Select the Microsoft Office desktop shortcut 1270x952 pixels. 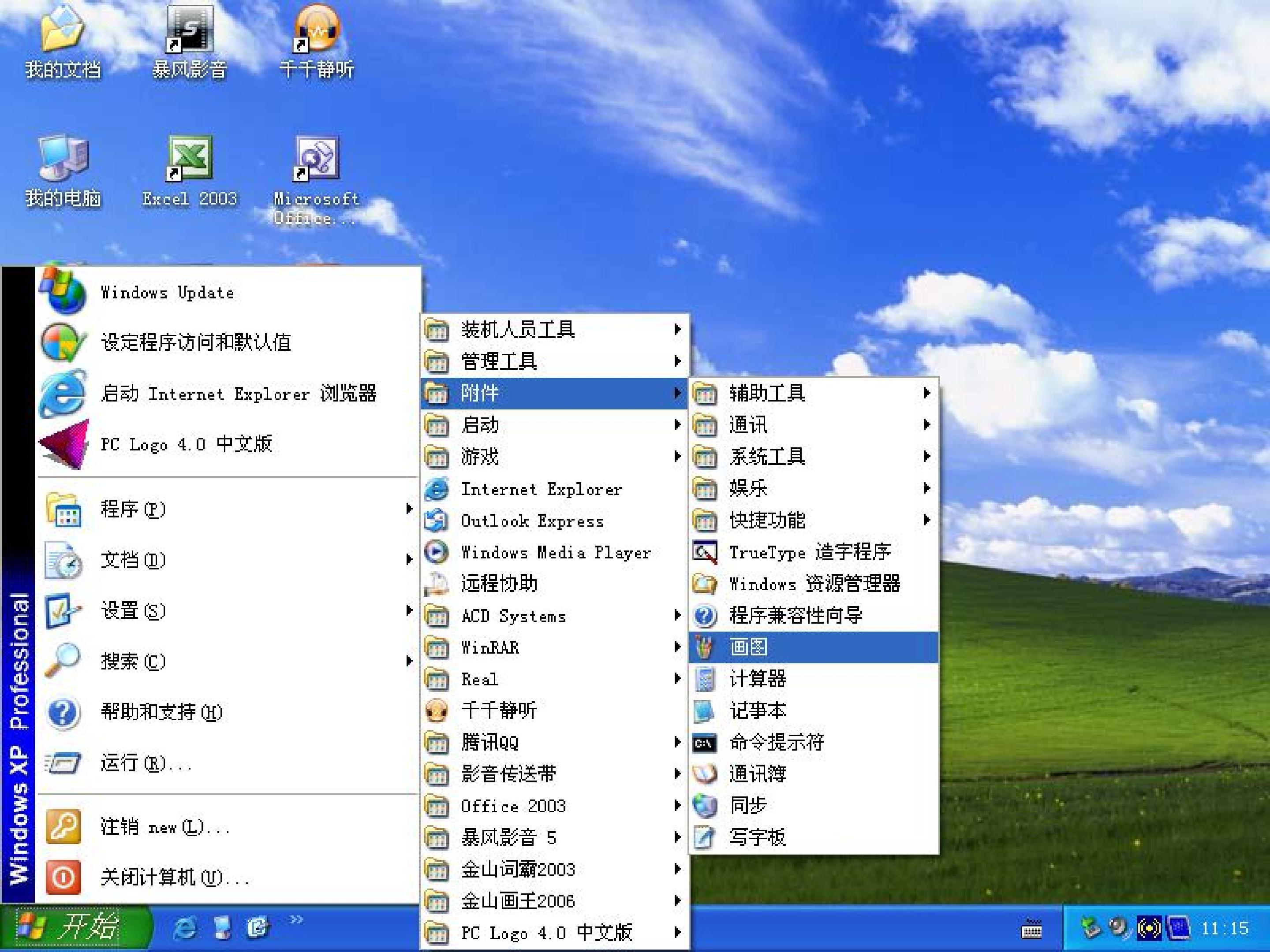tap(316, 180)
